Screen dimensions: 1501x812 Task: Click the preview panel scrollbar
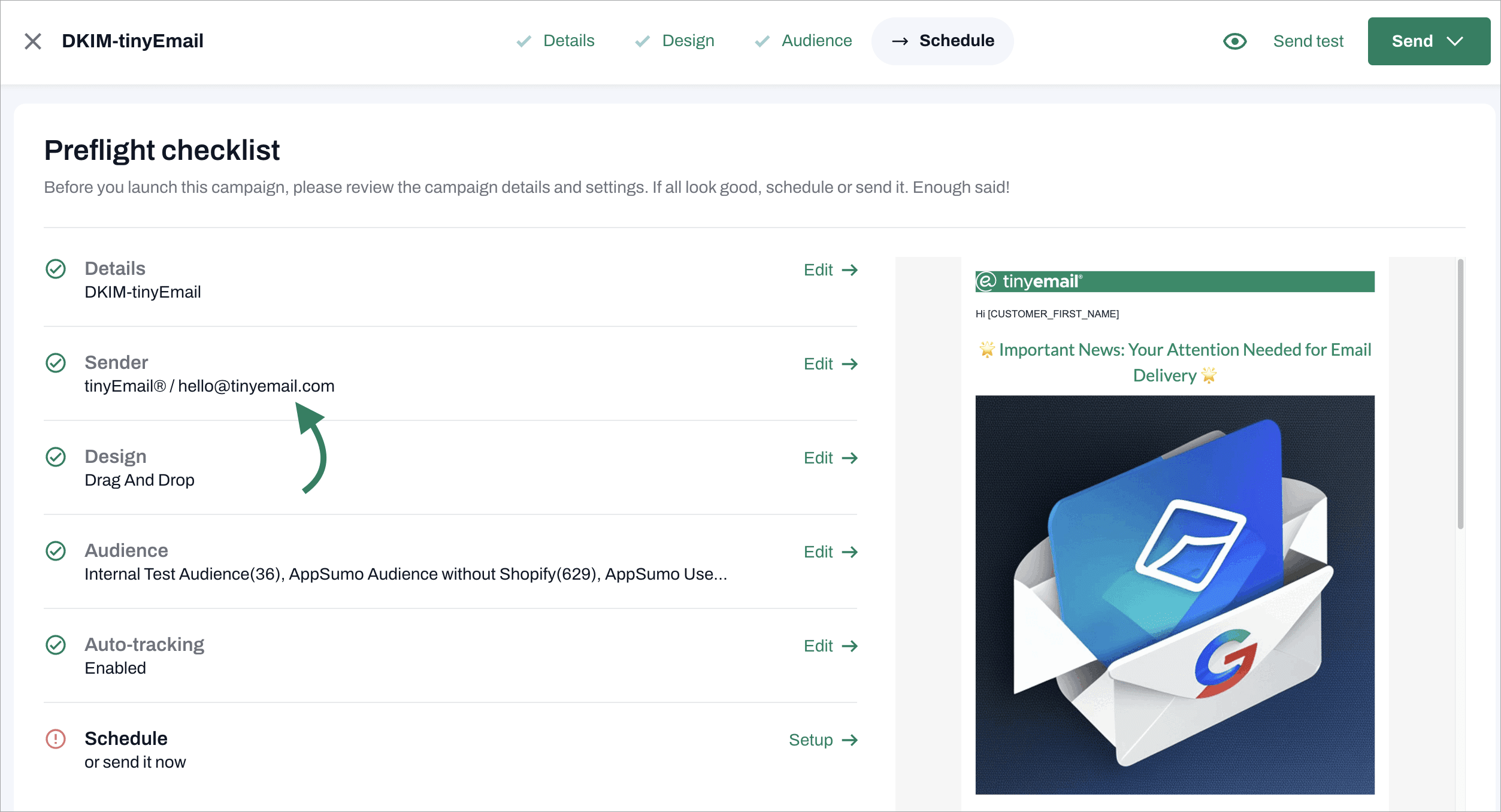click(x=1460, y=394)
